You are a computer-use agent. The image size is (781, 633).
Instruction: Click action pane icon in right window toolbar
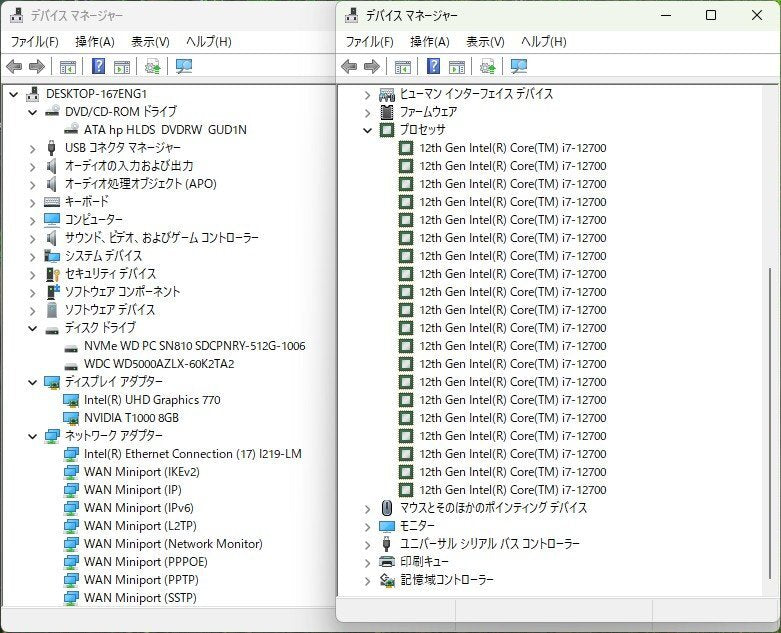[457, 66]
